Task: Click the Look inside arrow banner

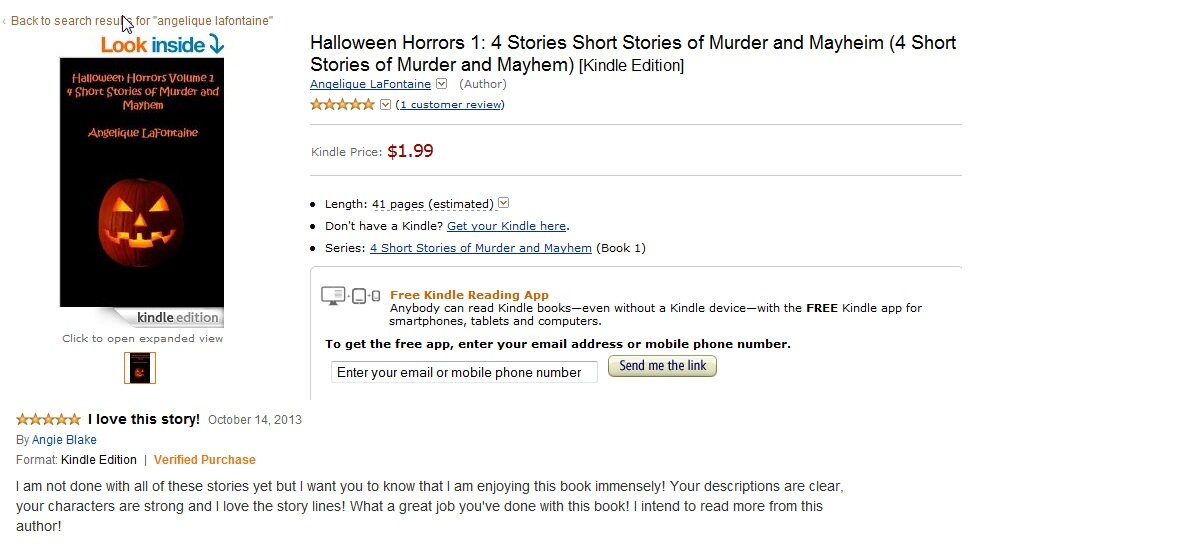Action: tap(163, 44)
